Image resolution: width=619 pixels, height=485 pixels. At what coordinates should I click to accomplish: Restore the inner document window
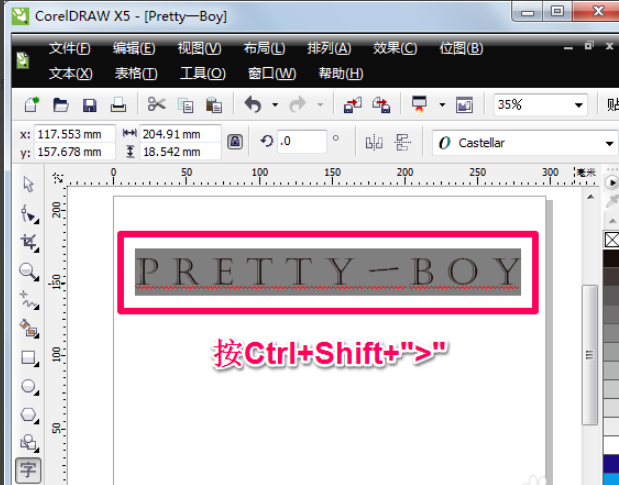coord(589,46)
